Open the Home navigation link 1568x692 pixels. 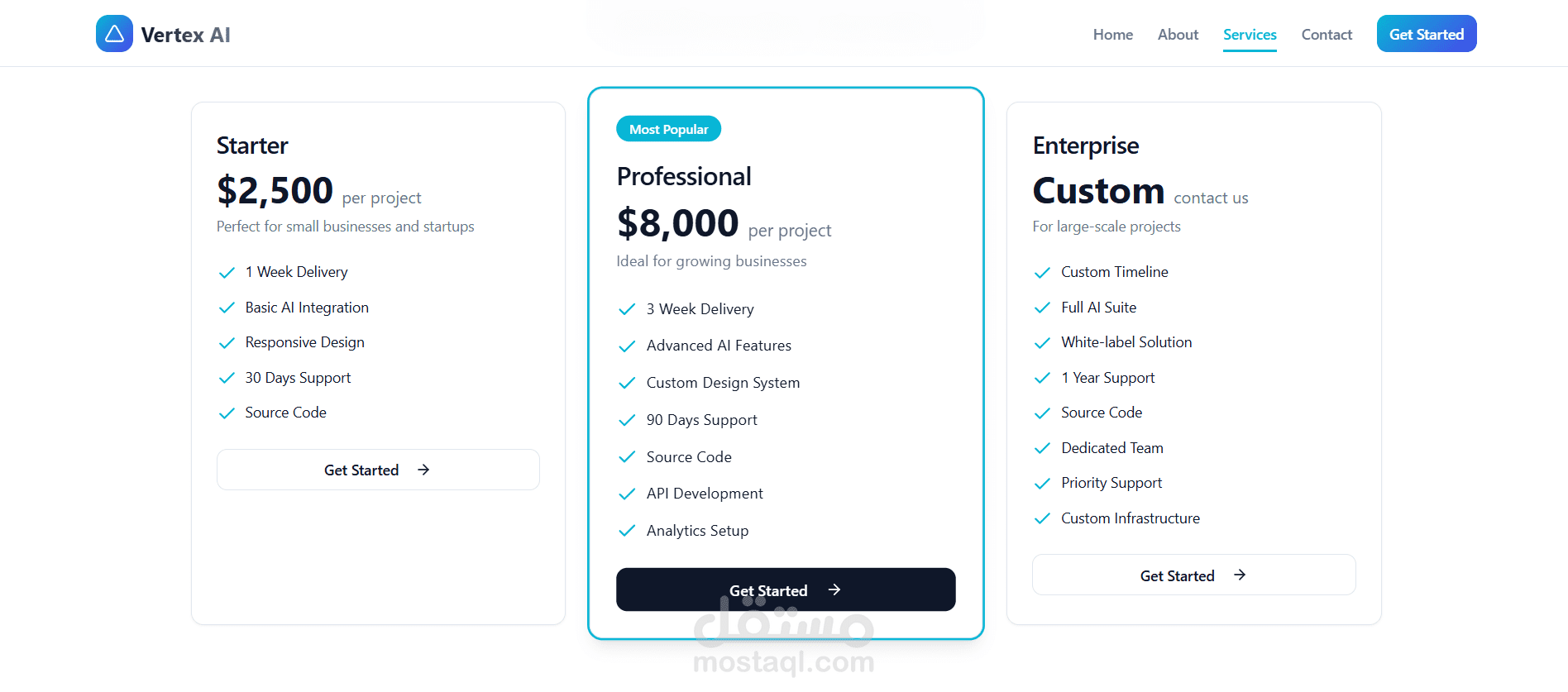1112,35
